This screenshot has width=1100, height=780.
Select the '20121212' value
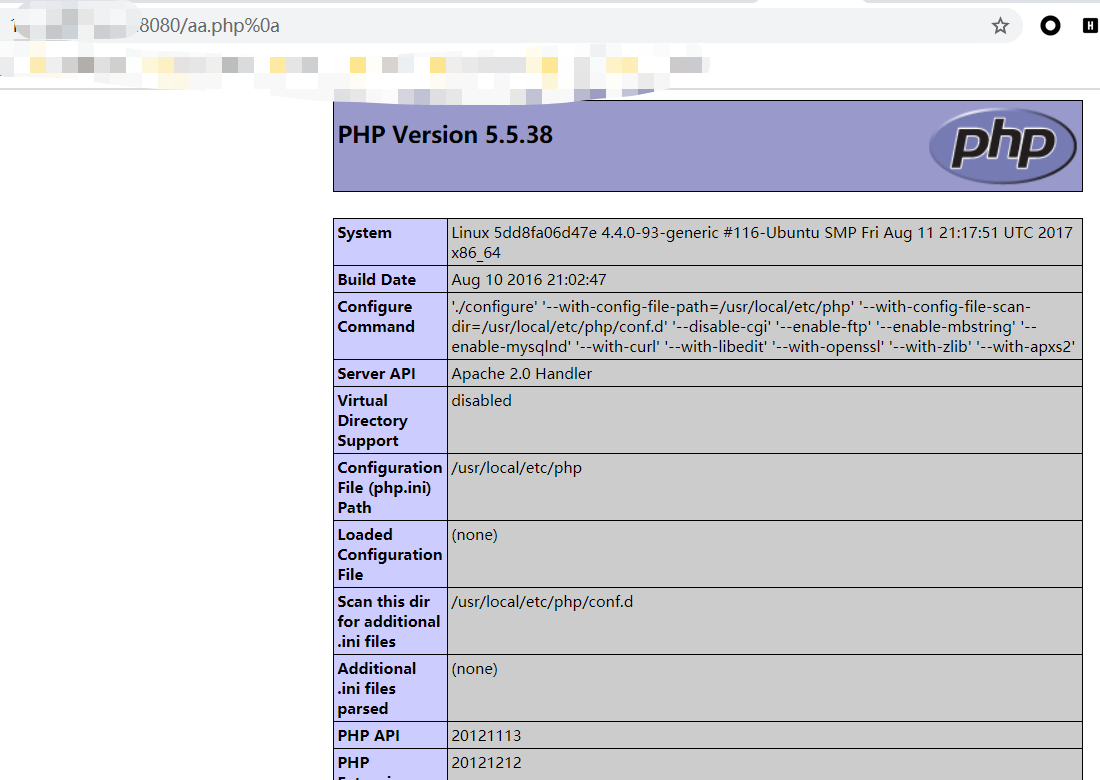click(486, 762)
